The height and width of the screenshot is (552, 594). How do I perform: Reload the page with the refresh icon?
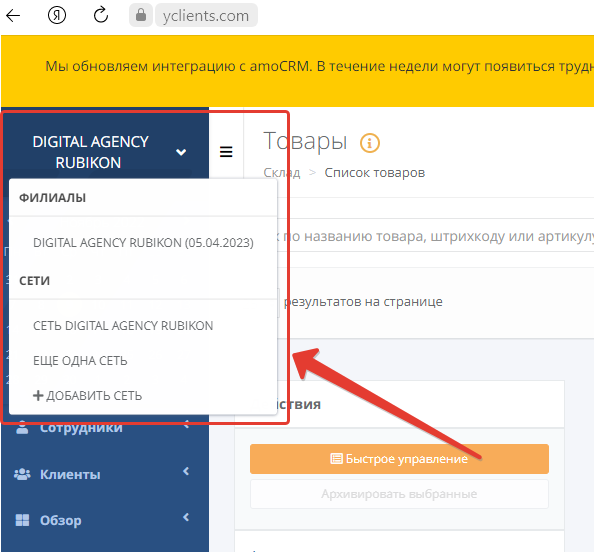(x=101, y=16)
